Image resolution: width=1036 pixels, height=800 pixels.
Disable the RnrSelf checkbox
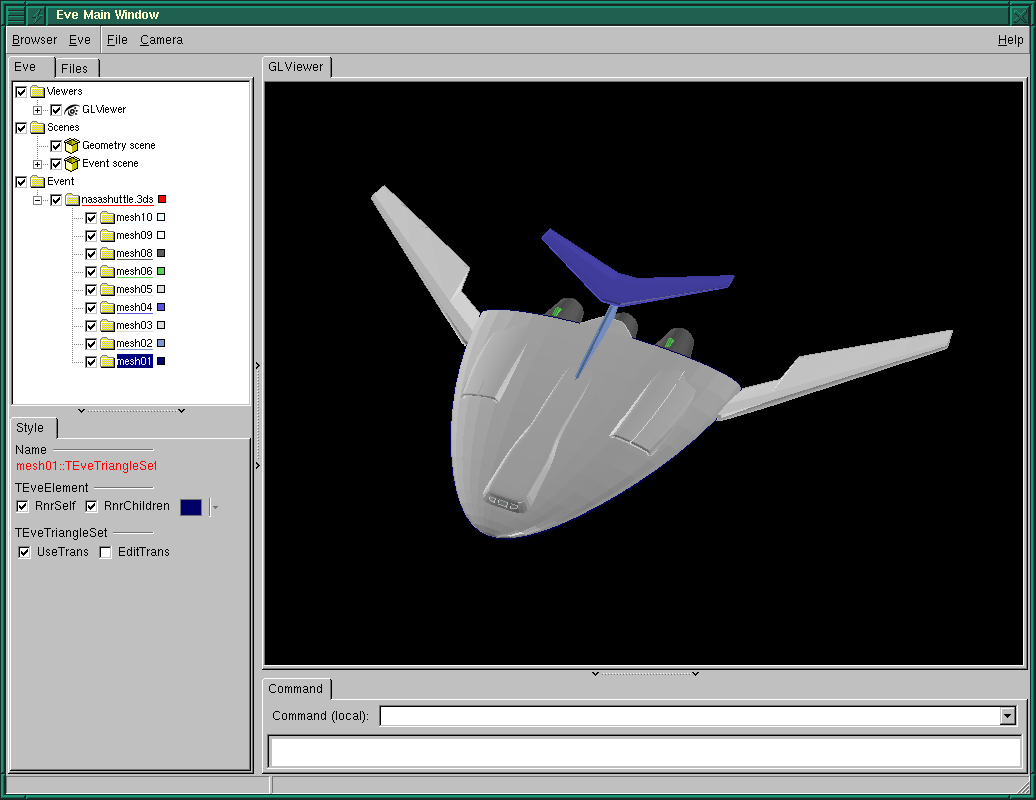22,506
